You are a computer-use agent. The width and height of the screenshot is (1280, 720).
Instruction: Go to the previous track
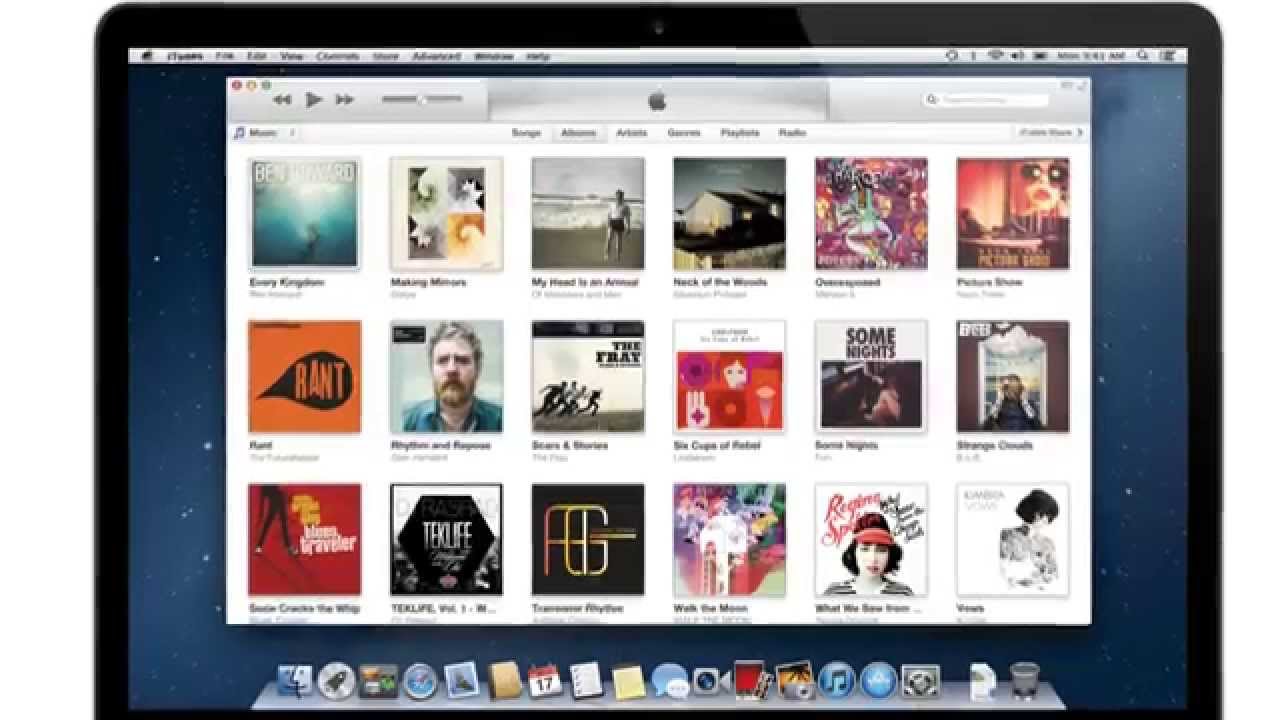coord(283,100)
